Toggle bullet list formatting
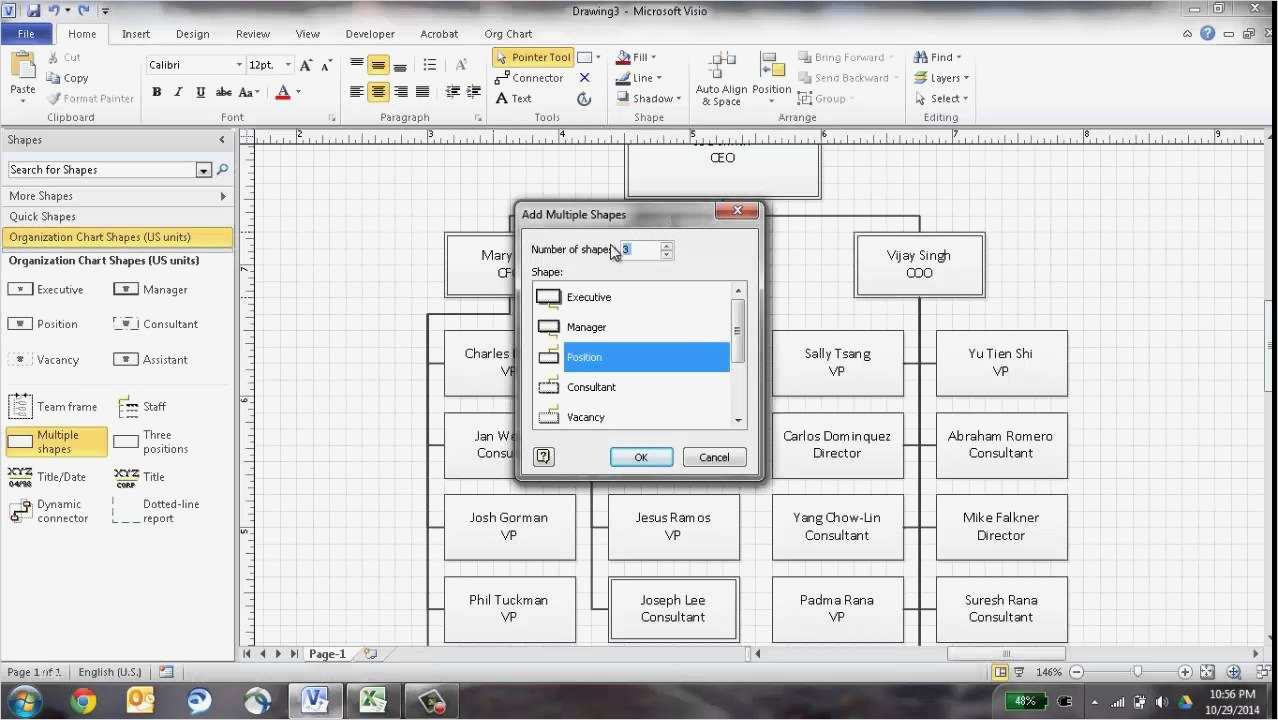The height and width of the screenshot is (720, 1278). point(430,65)
